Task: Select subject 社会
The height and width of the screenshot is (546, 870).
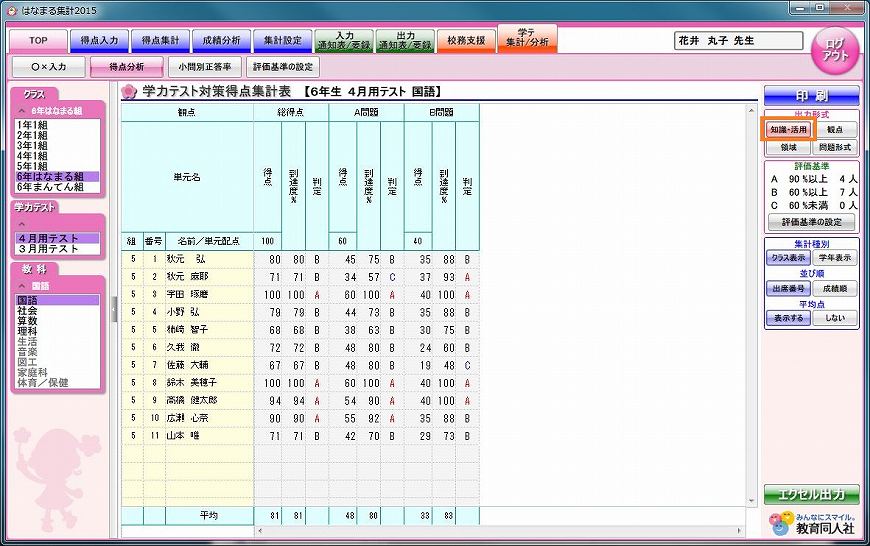Action: pos(58,311)
